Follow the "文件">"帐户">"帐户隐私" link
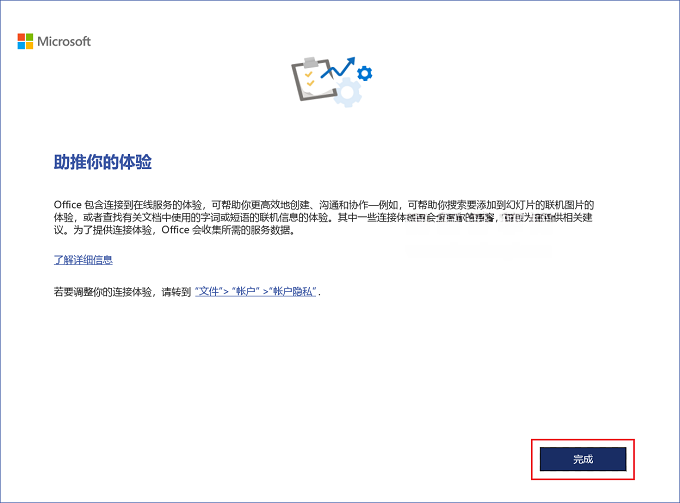 (x=255, y=291)
